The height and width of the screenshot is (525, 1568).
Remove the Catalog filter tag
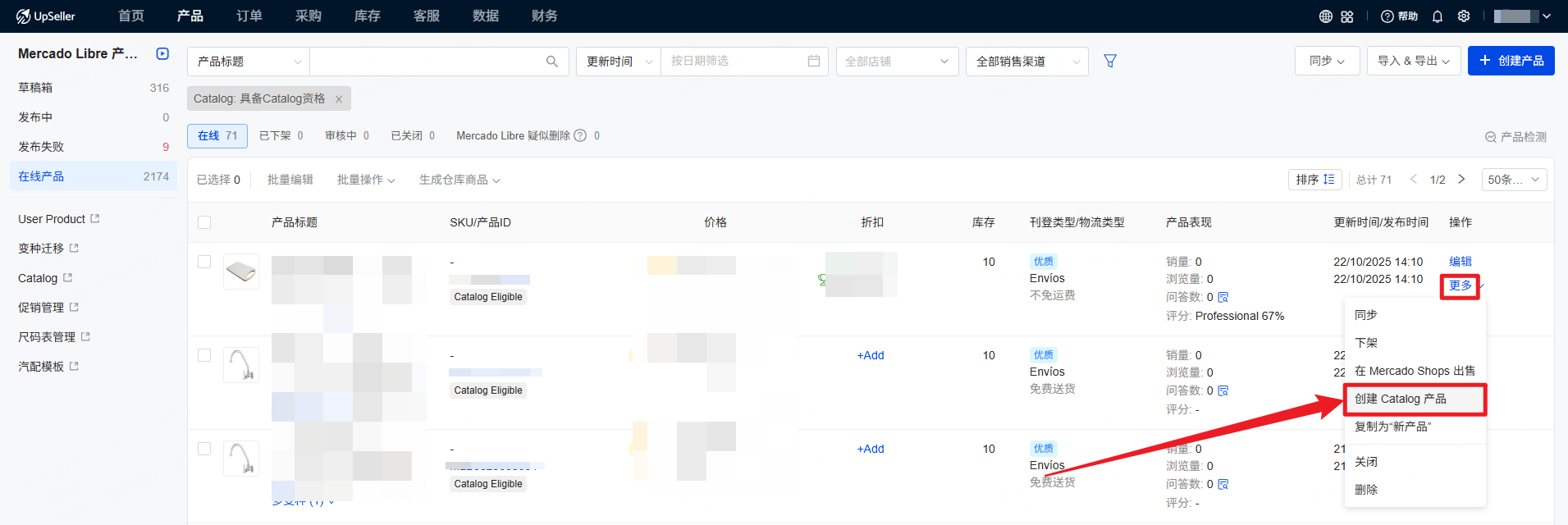pyautogui.click(x=339, y=99)
